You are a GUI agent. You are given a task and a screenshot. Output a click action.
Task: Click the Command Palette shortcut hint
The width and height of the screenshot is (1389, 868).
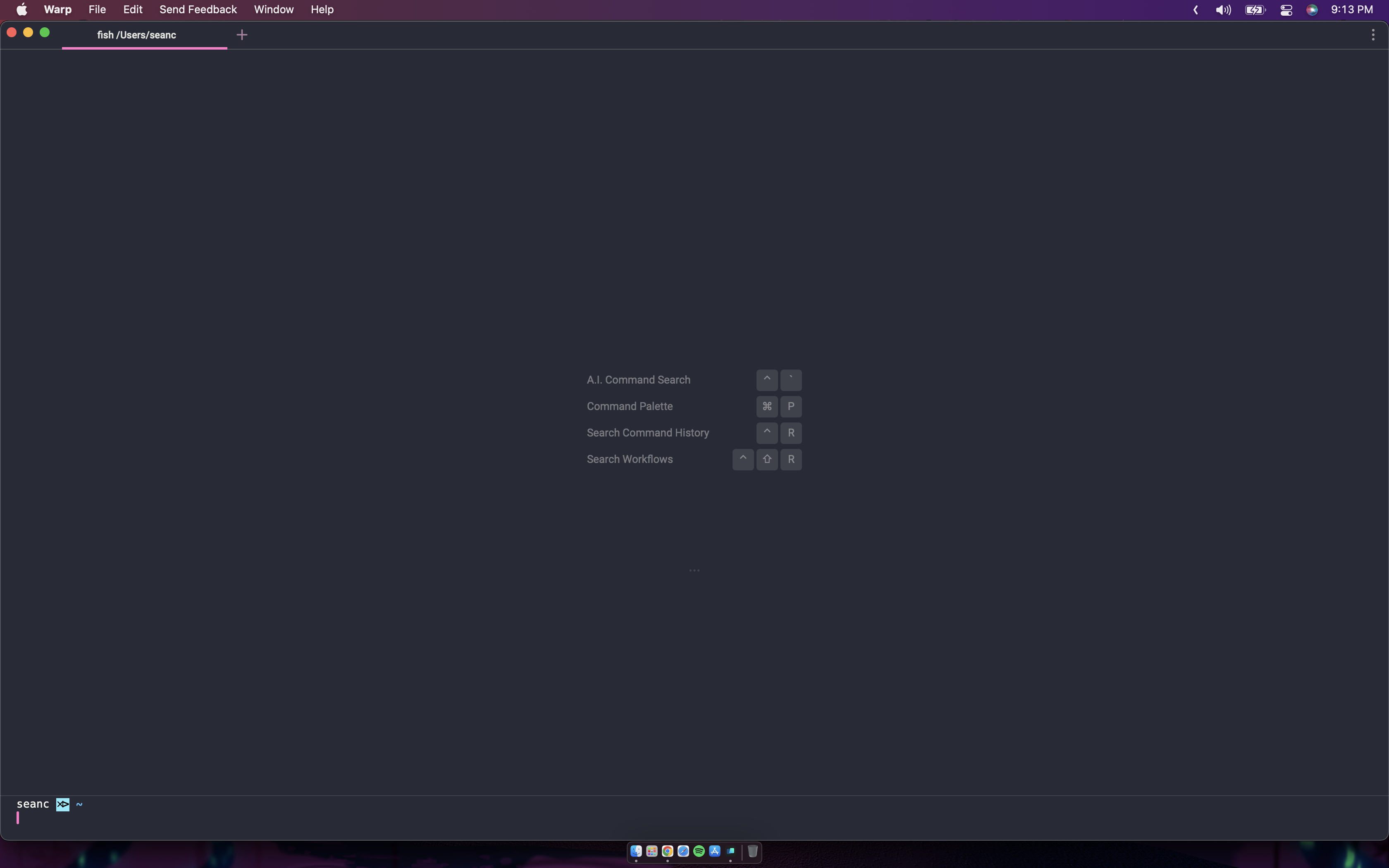pyautogui.click(x=630, y=406)
